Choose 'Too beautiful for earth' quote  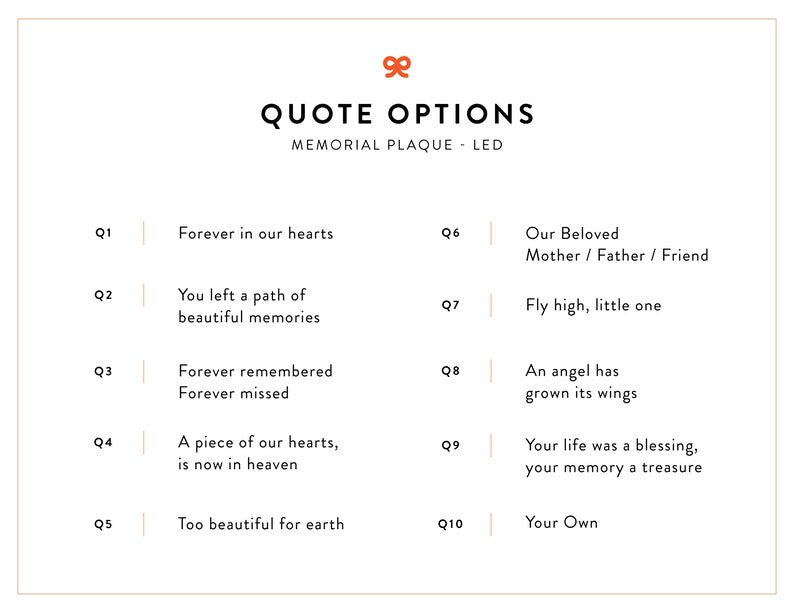[261, 524]
